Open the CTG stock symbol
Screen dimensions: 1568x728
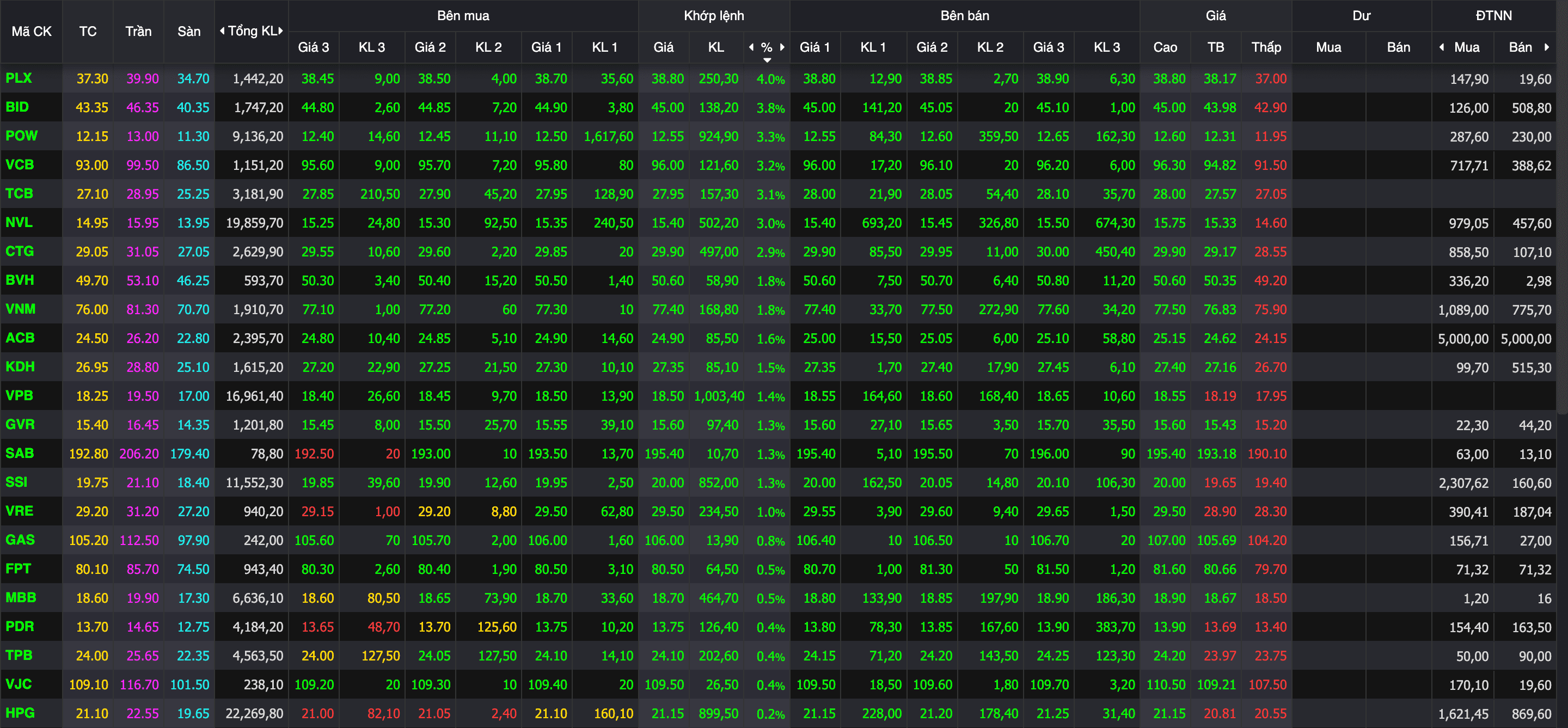20,252
